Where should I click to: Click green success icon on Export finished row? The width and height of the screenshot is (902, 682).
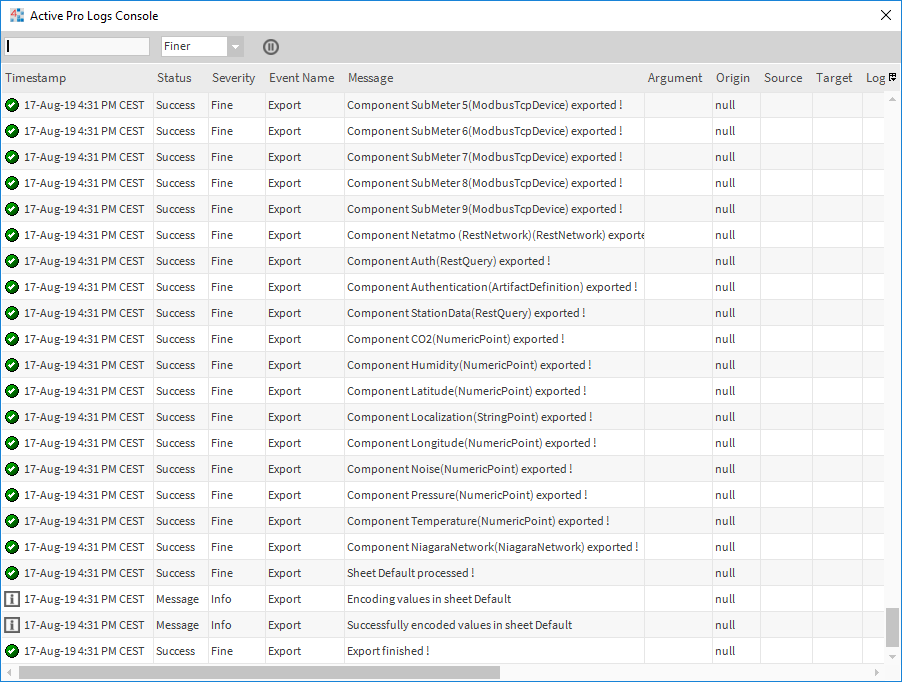pos(12,651)
